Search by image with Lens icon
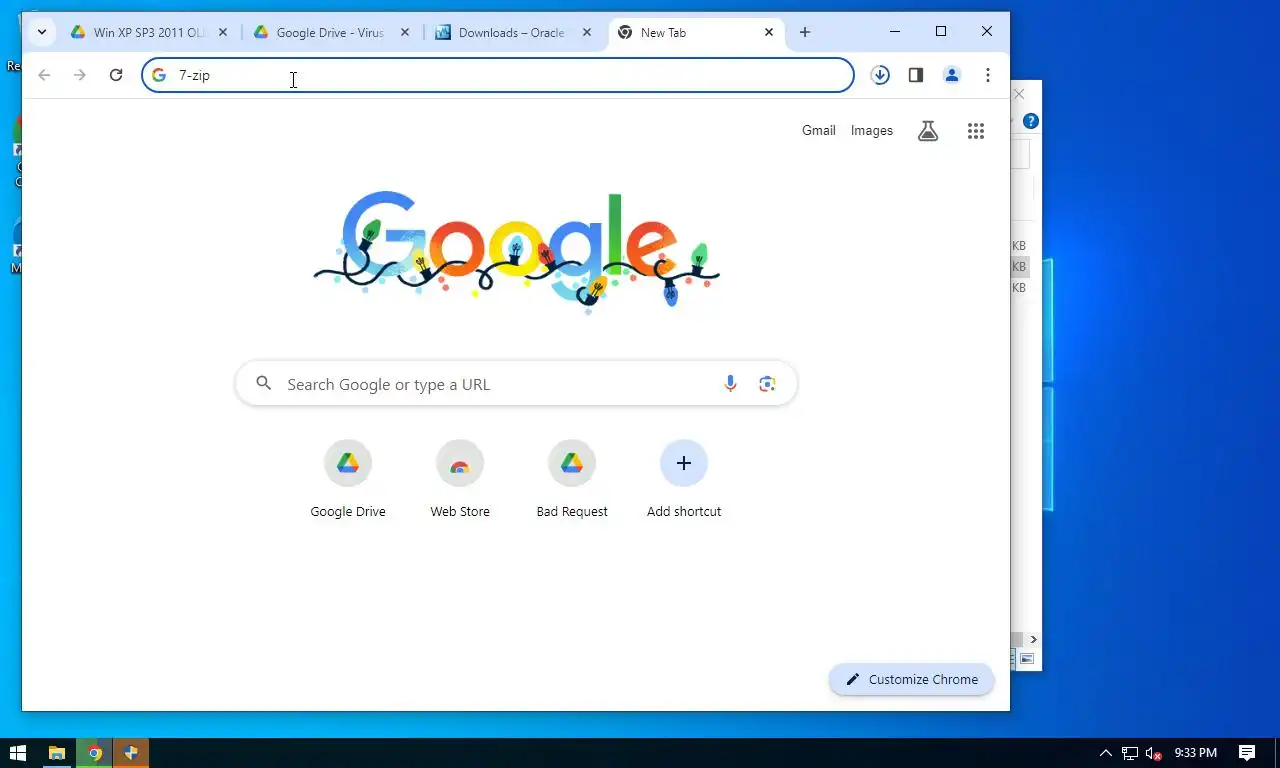Viewport: 1280px width, 768px height. pyautogui.click(x=767, y=384)
